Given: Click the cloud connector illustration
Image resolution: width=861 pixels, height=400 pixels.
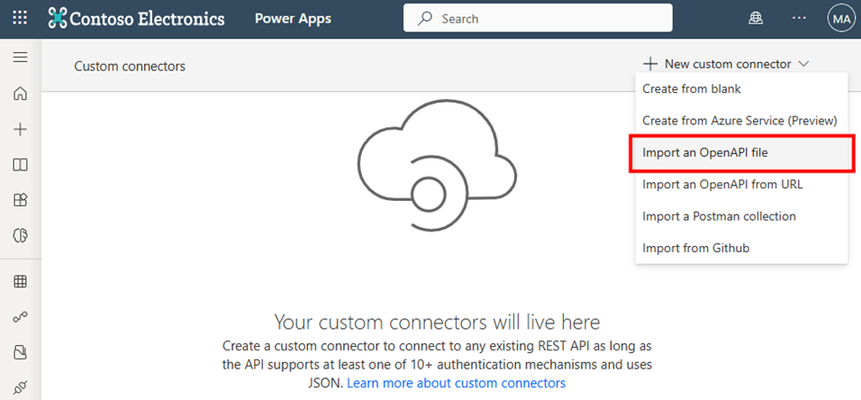Looking at the screenshot, I should 437,164.
